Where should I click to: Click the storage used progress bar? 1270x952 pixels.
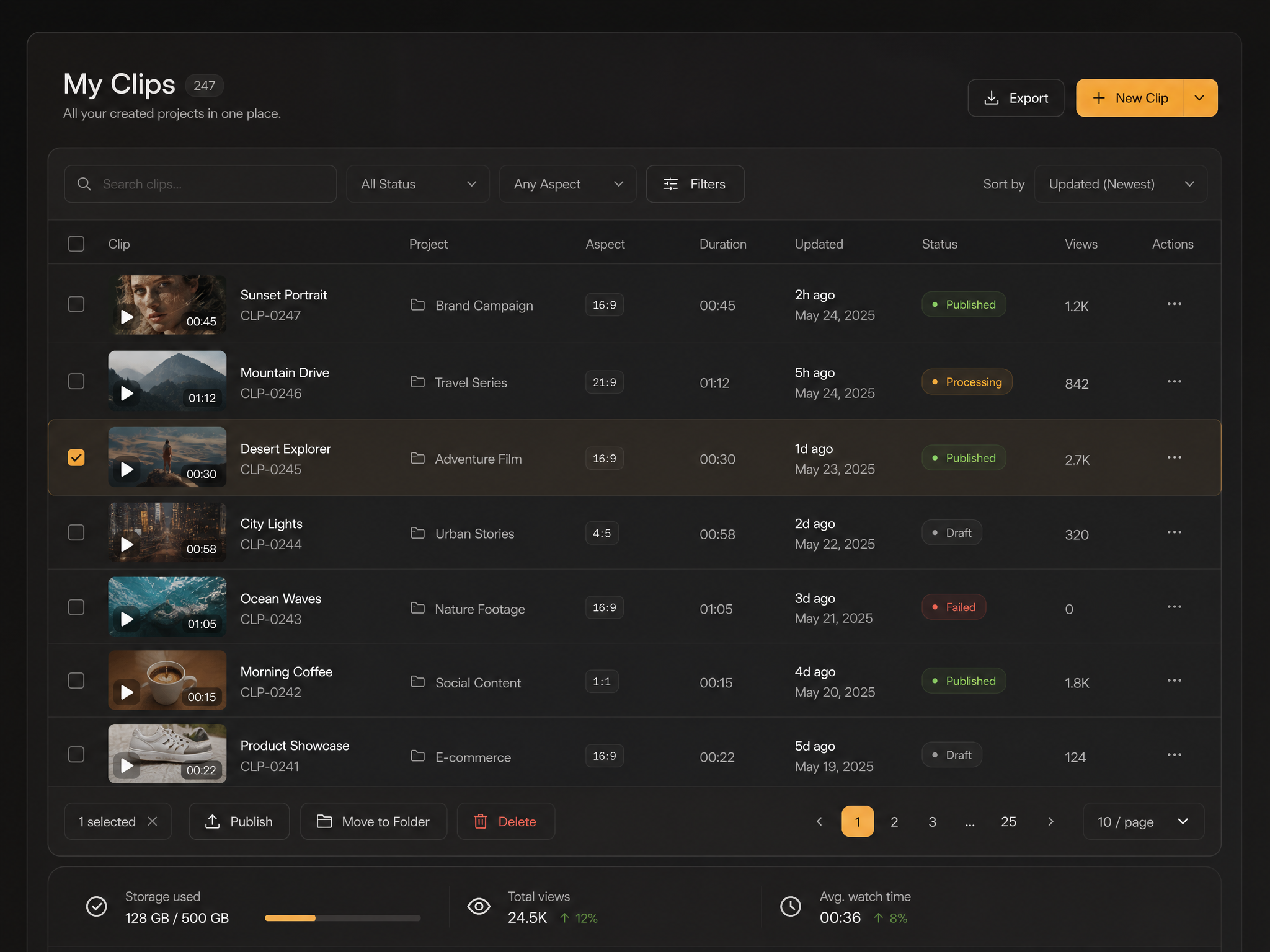pos(342,918)
